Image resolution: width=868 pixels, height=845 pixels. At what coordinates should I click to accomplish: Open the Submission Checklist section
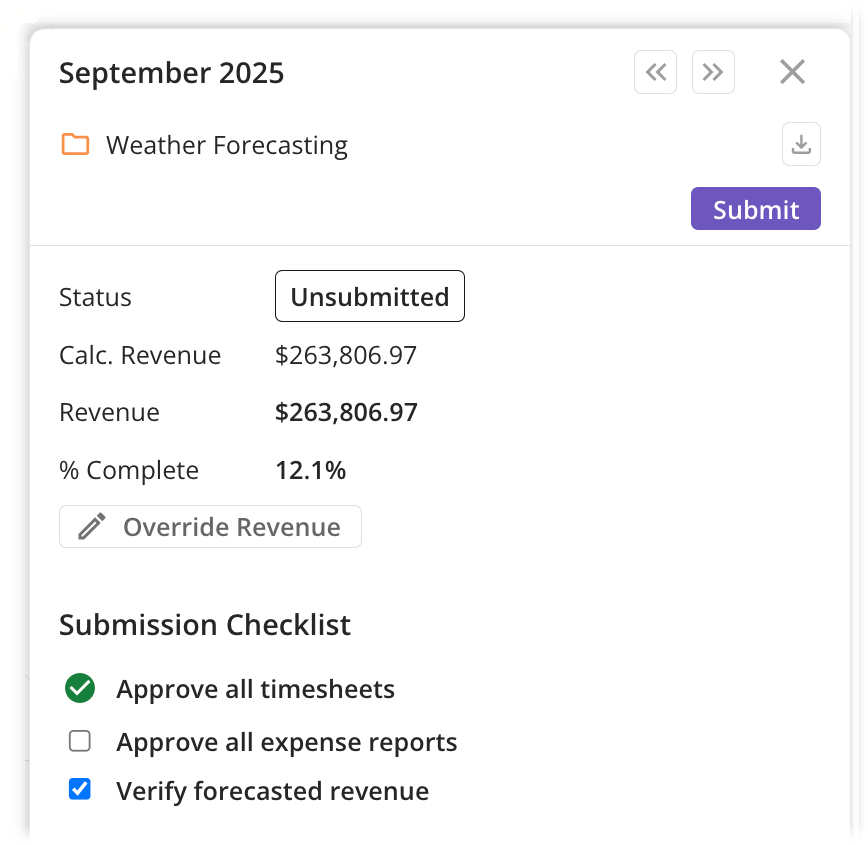click(204, 624)
